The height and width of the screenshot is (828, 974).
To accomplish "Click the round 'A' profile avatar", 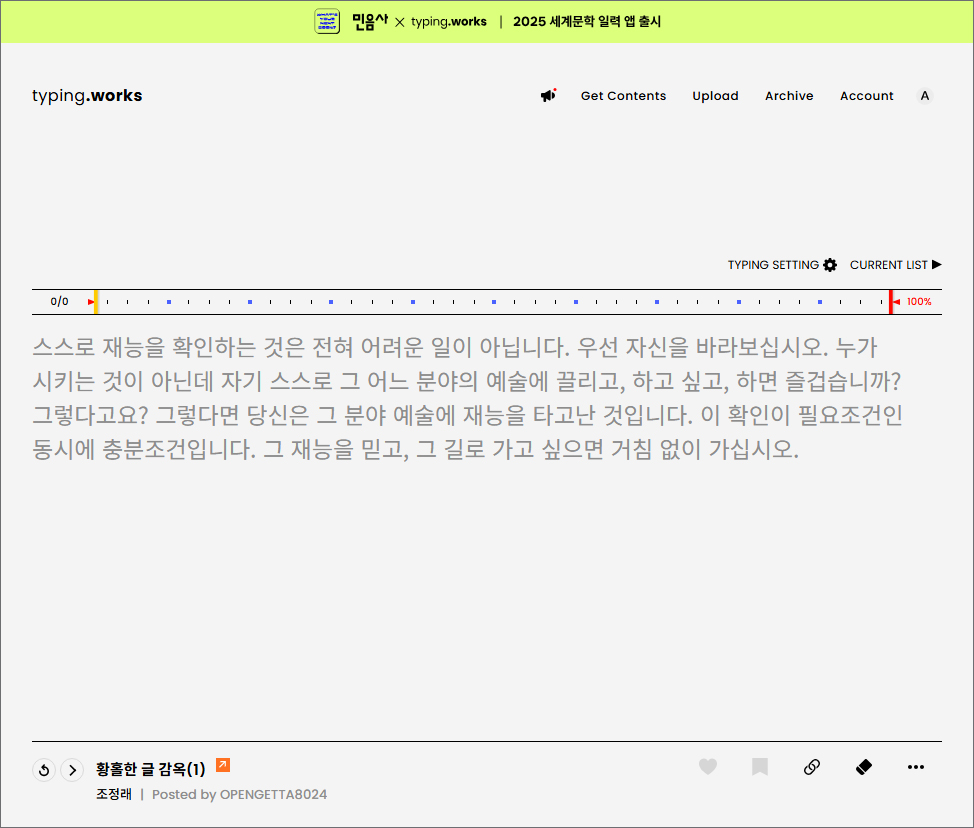I will pos(924,96).
